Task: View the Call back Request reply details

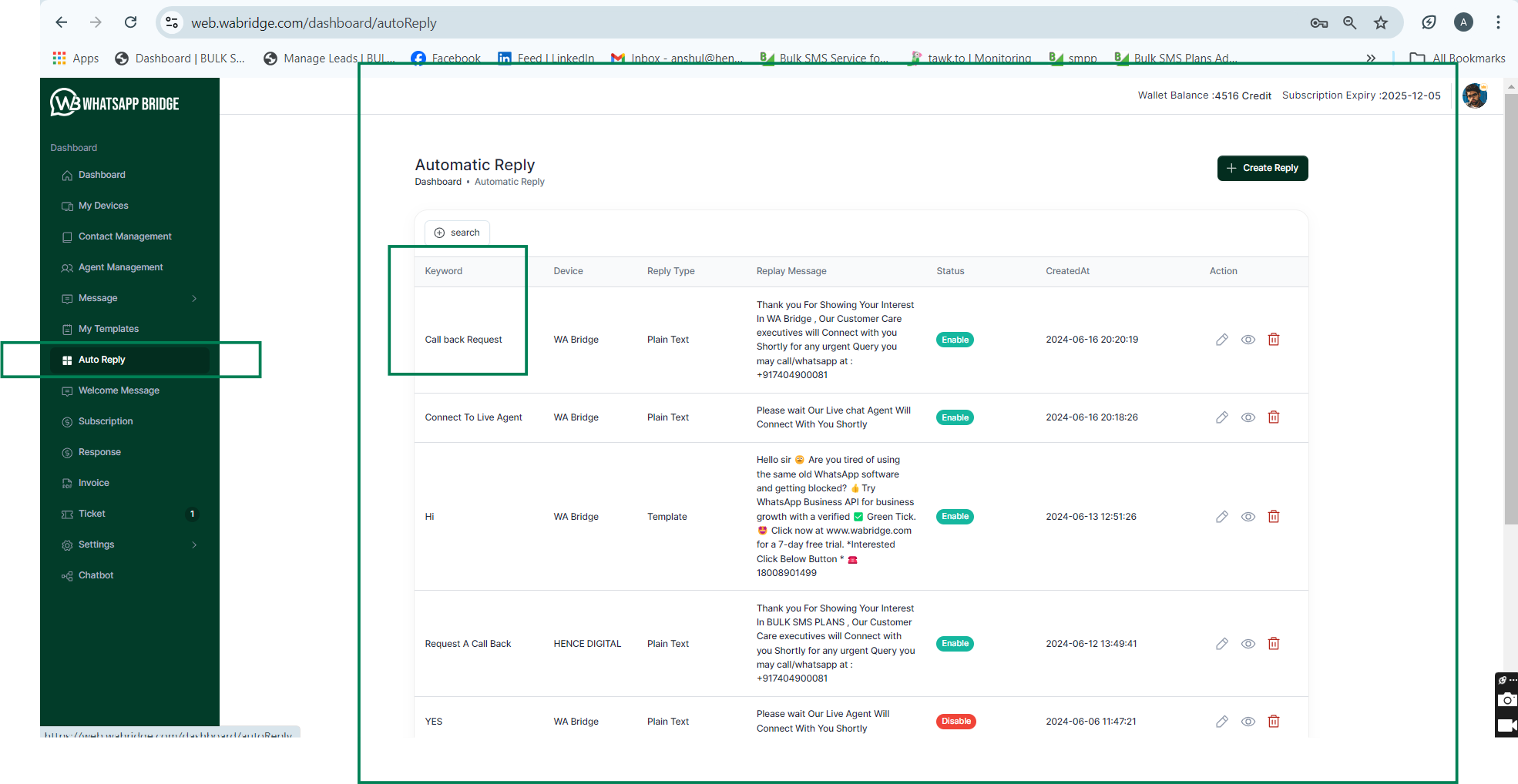Action: (x=1248, y=340)
